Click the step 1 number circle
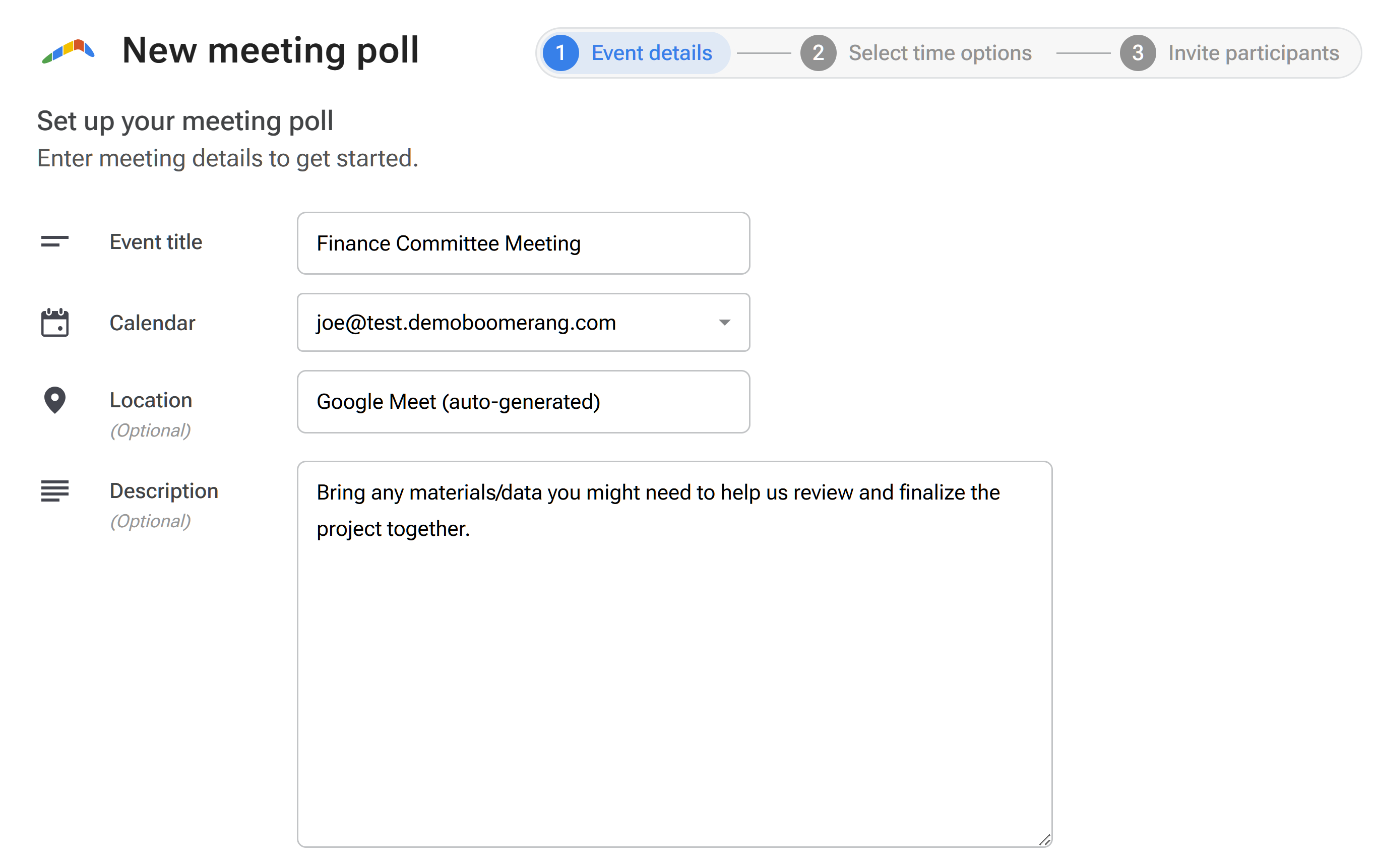 [x=560, y=52]
